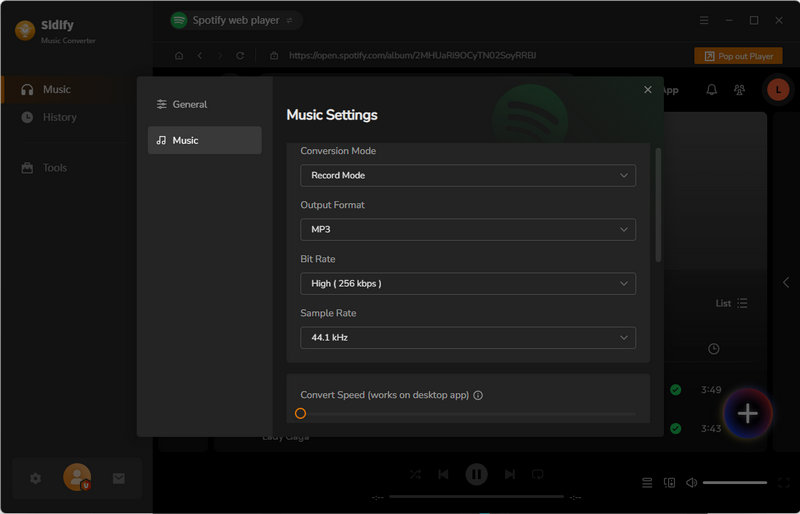Click the settings gear icon
The height and width of the screenshot is (514, 800).
pos(35,478)
